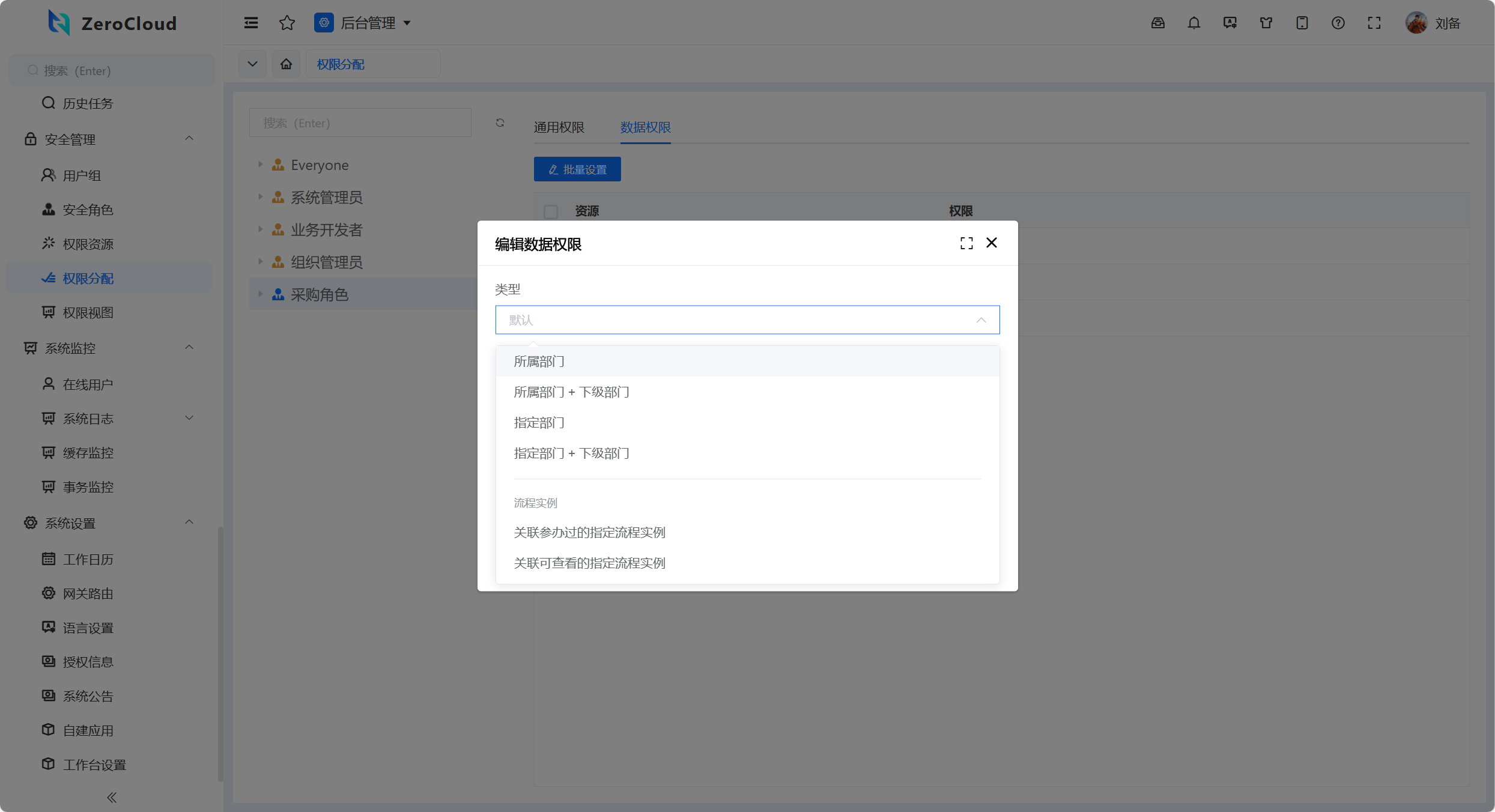Open the notifications bell icon

(x=1194, y=23)
